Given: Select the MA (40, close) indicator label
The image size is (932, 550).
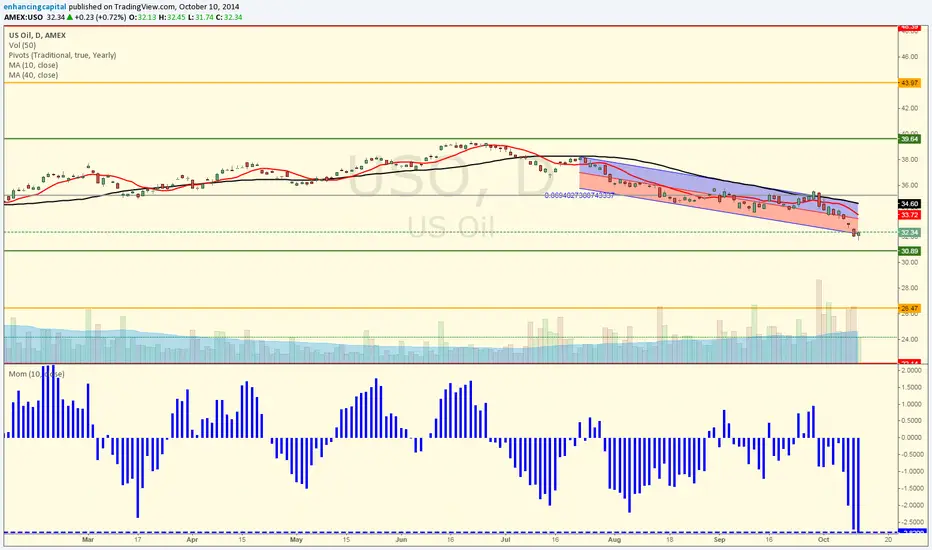Looking at the screenshot, I should coord(33,76).
